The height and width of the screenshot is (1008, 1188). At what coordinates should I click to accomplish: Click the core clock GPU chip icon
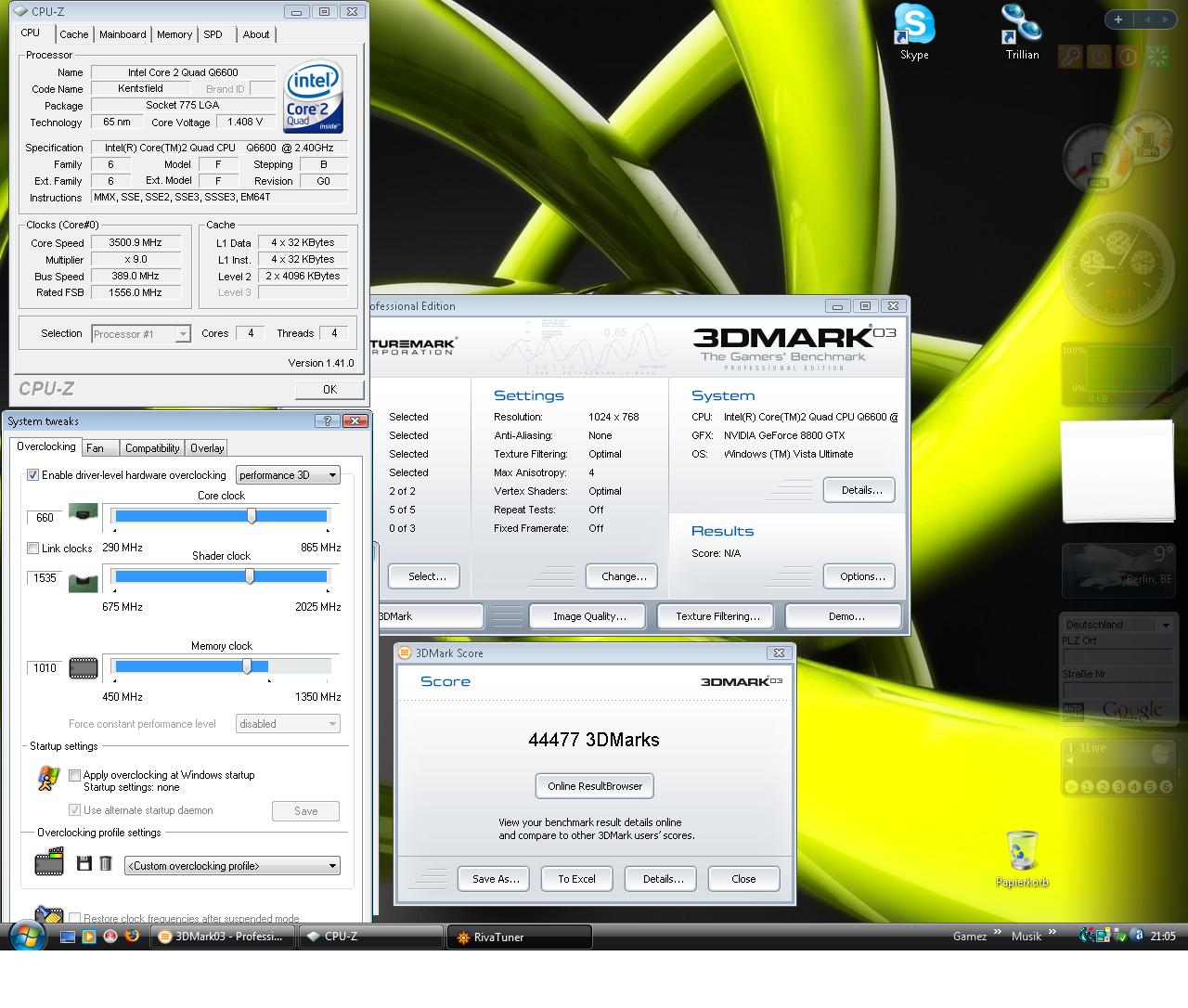tap(84, 512)
